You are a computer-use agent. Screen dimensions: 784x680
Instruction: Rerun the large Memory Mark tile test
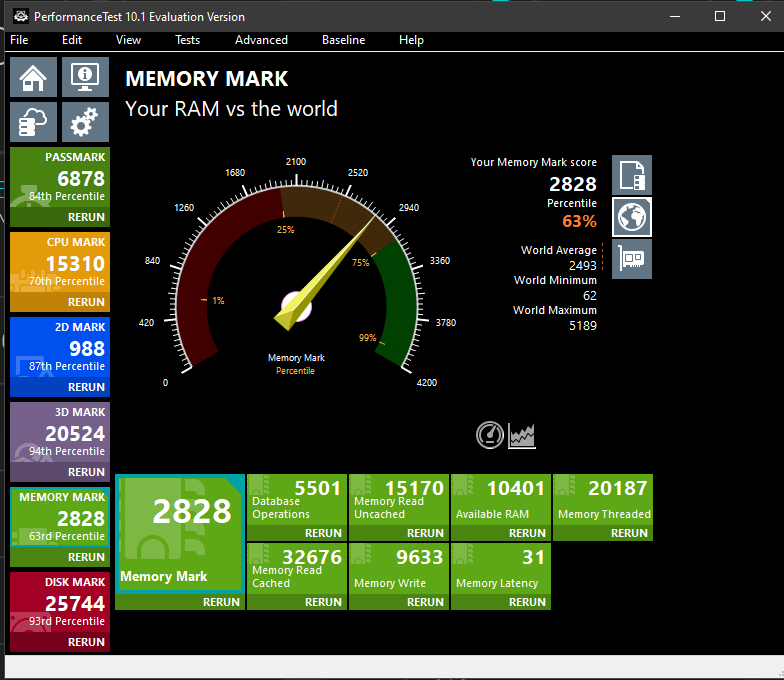pyautogui.click(x=180, y=602)
